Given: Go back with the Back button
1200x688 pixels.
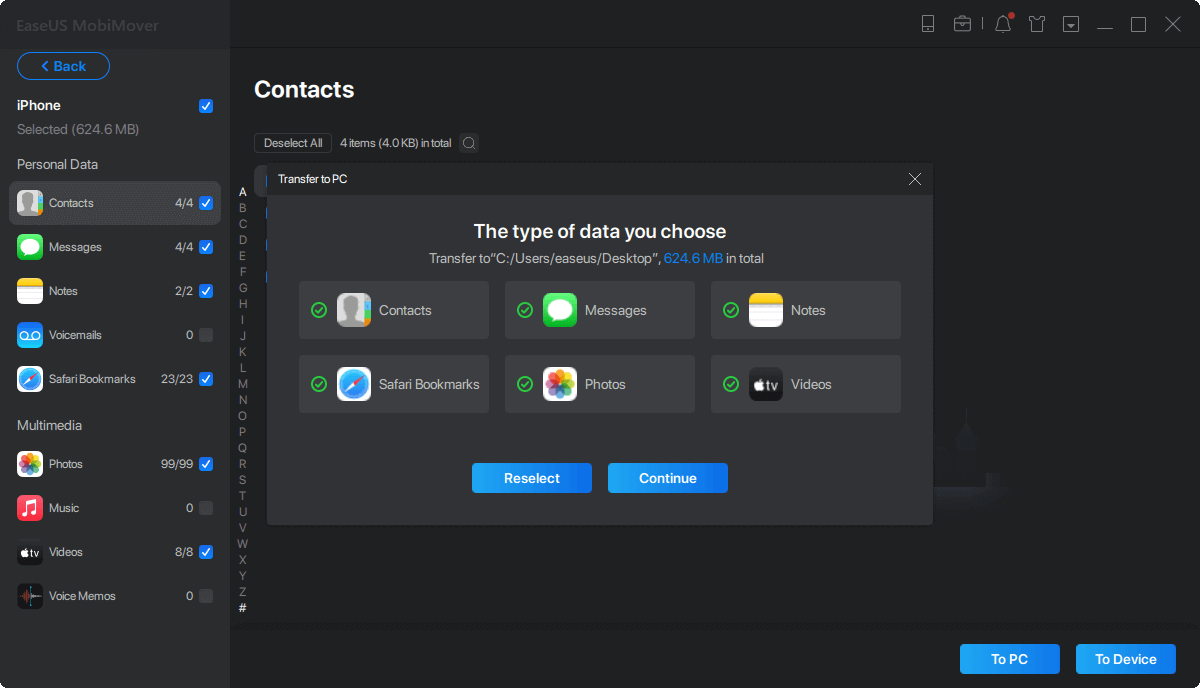Looking at the screenshot, I should click(x=63, y=66).
